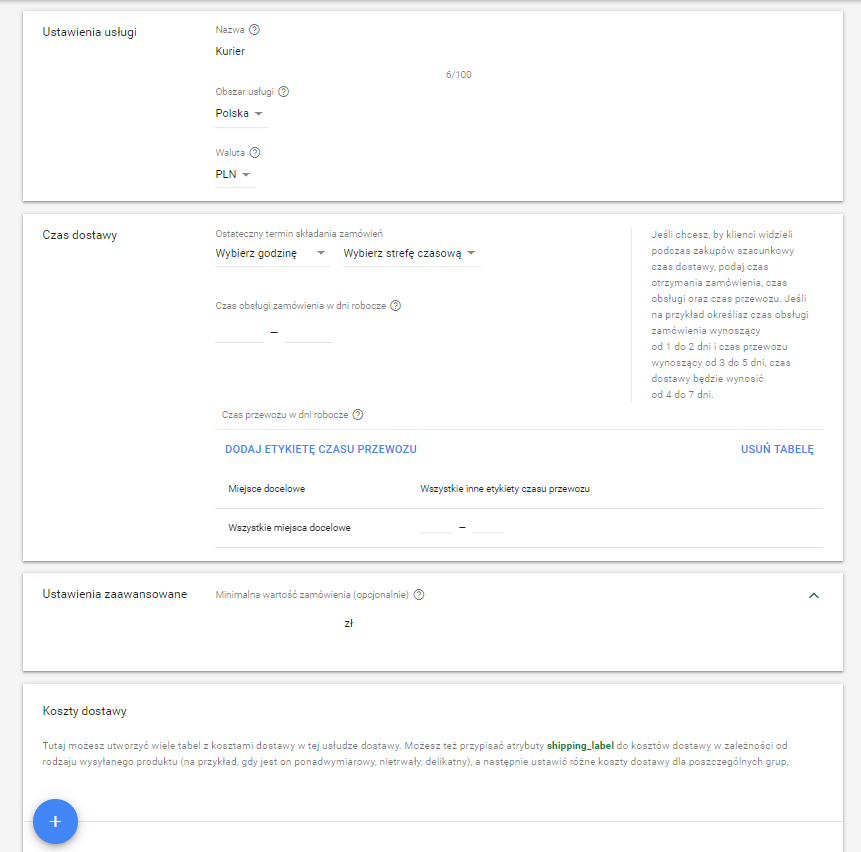Screen dimensions: 861x852
Task: Click the minimum transit time field
Action: coord(435,528)
